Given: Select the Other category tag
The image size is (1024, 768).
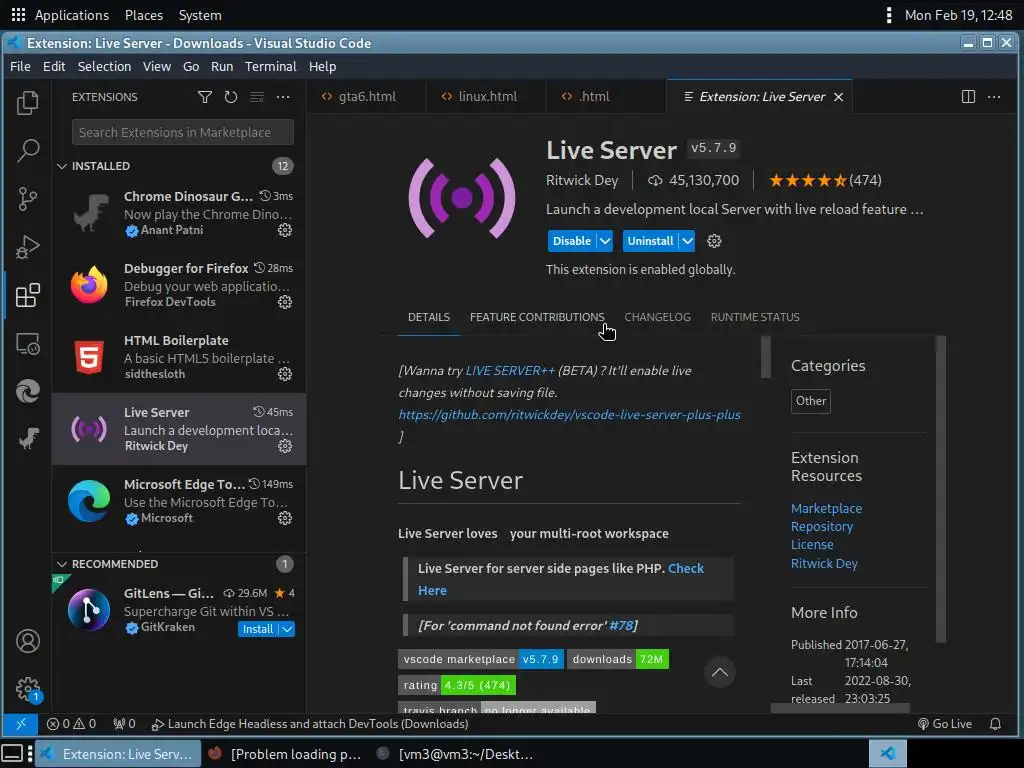Looking at the screenshot, I should click(810, 401).
